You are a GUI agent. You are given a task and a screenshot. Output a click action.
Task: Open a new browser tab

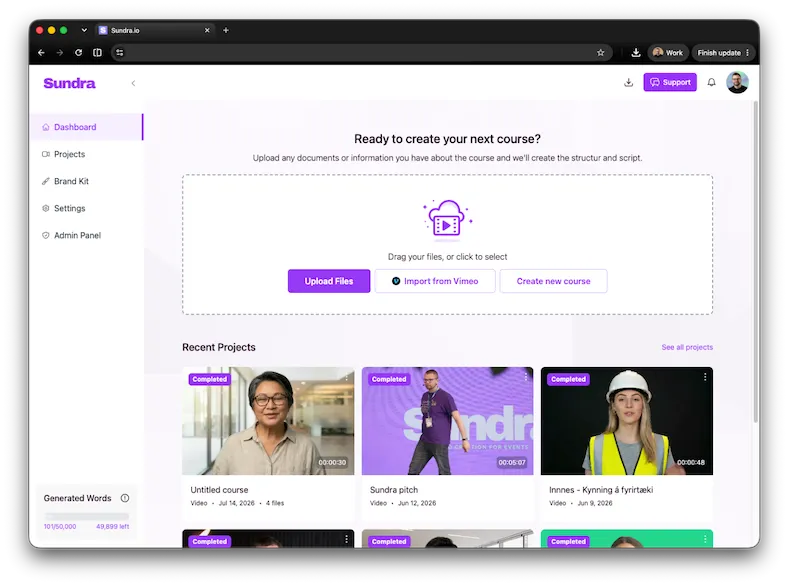point(226,30)
